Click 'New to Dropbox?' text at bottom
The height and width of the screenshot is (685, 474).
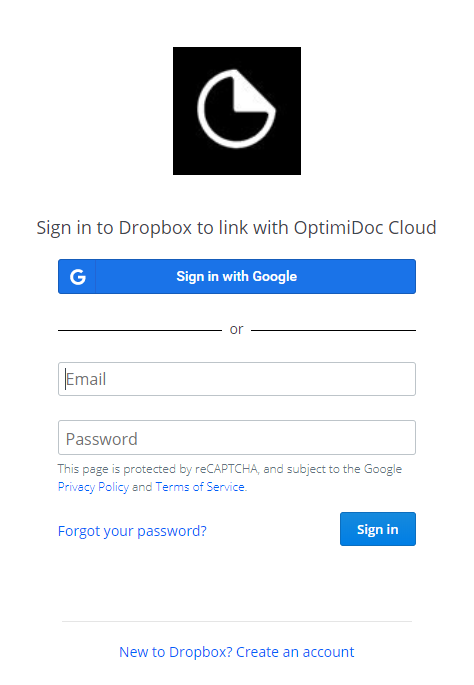176,652
